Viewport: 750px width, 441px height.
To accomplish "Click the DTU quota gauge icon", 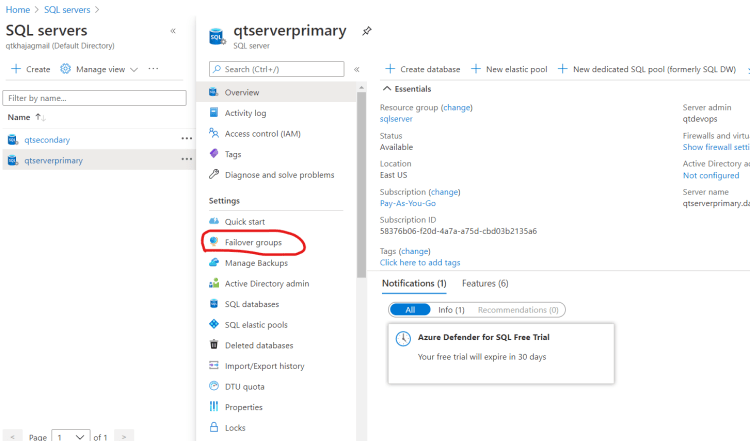I will tap(214, 386).
